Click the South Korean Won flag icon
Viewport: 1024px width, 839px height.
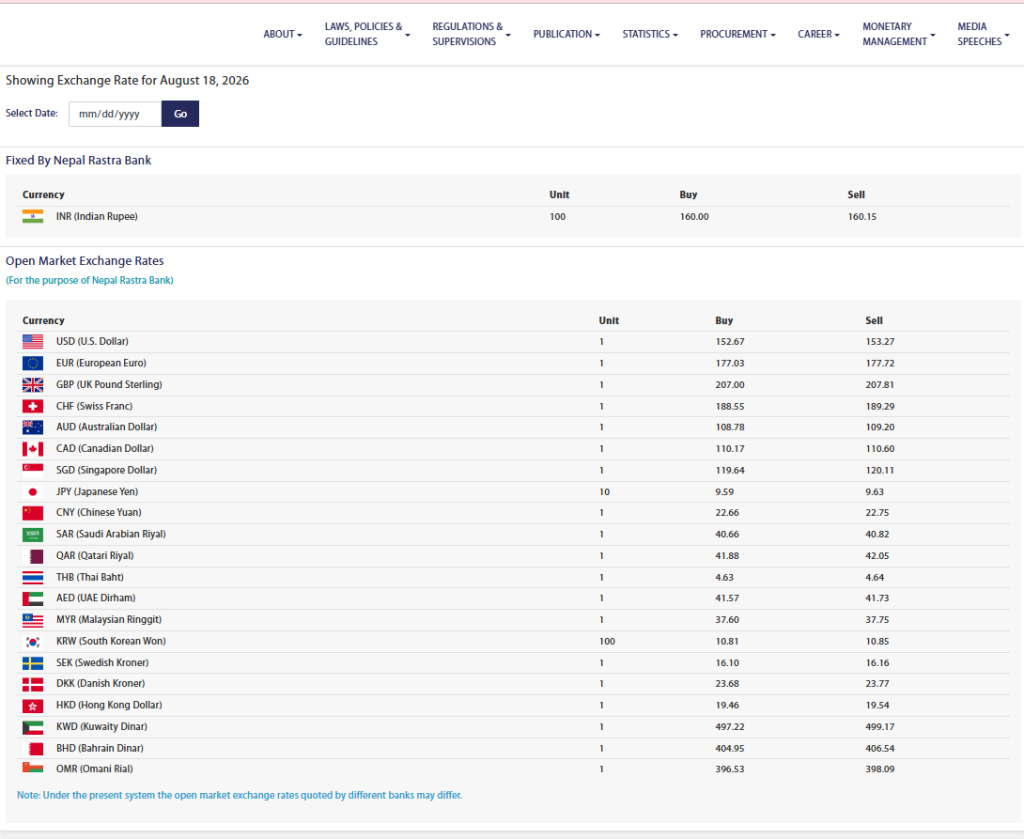(x=33, y=641)
